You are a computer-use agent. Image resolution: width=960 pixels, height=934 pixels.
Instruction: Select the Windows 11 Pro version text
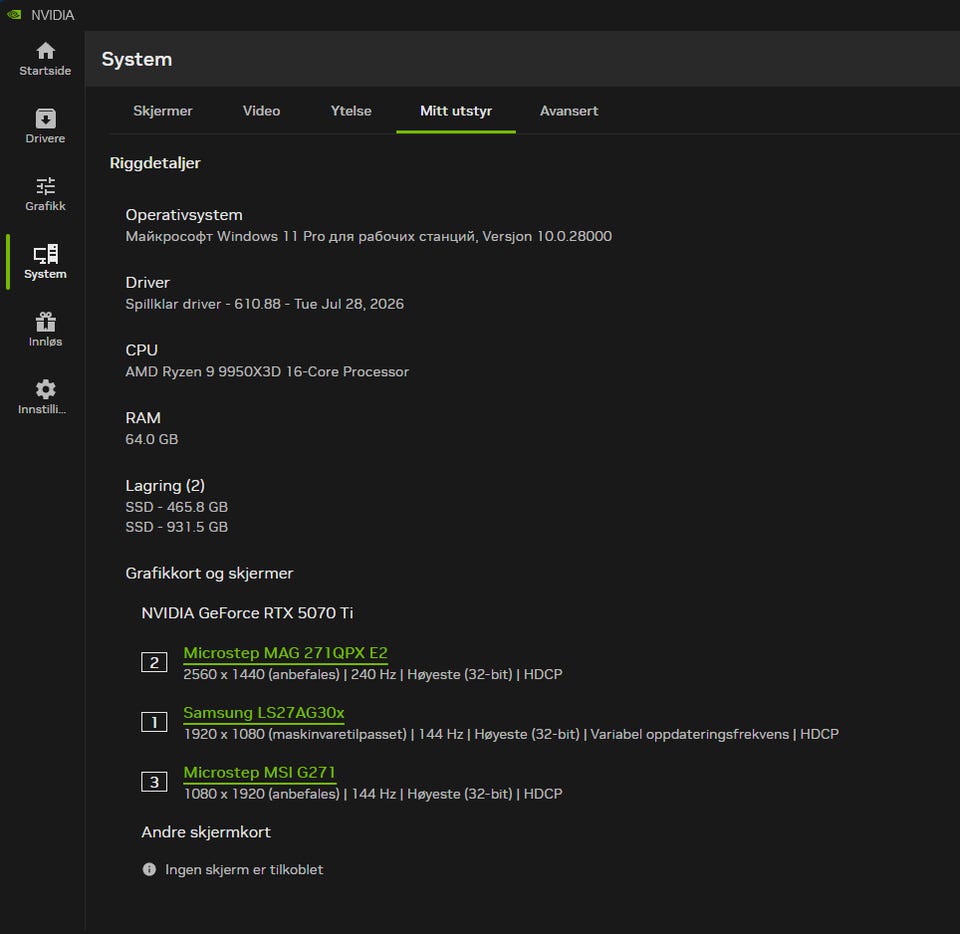369,236
